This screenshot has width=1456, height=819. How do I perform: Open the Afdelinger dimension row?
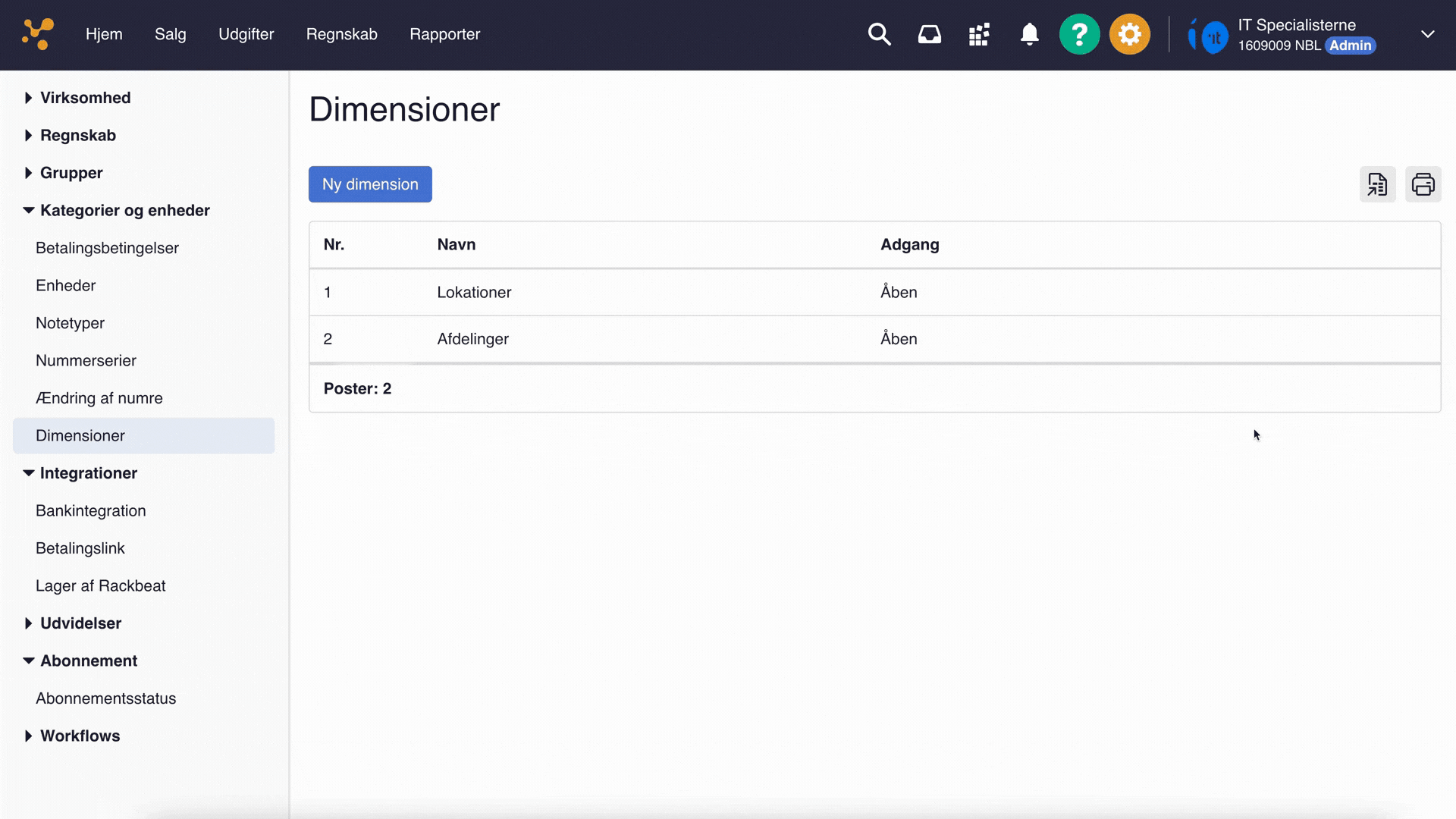pyautogui.click(x=472, y=339)
